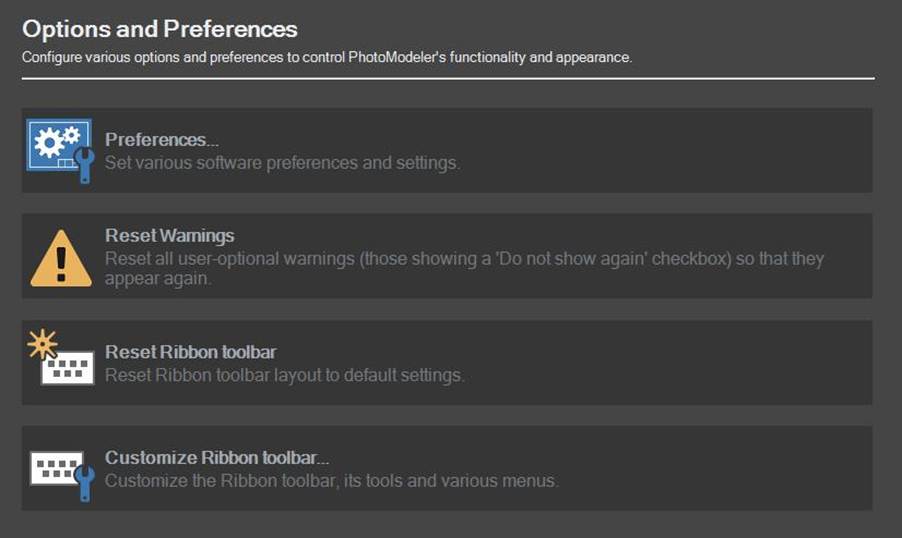
Task: Click the Reset Ribbon toolbar keyboard icon
Action: tap(66, 366)
